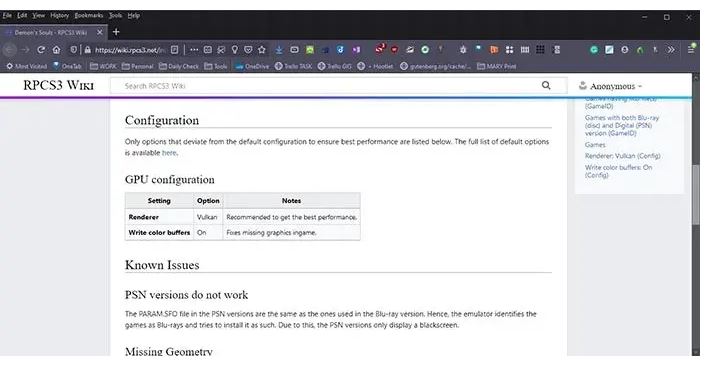Open the tracking protection shield panel
This screenshot has width=711, height=374.
[73, 50]
